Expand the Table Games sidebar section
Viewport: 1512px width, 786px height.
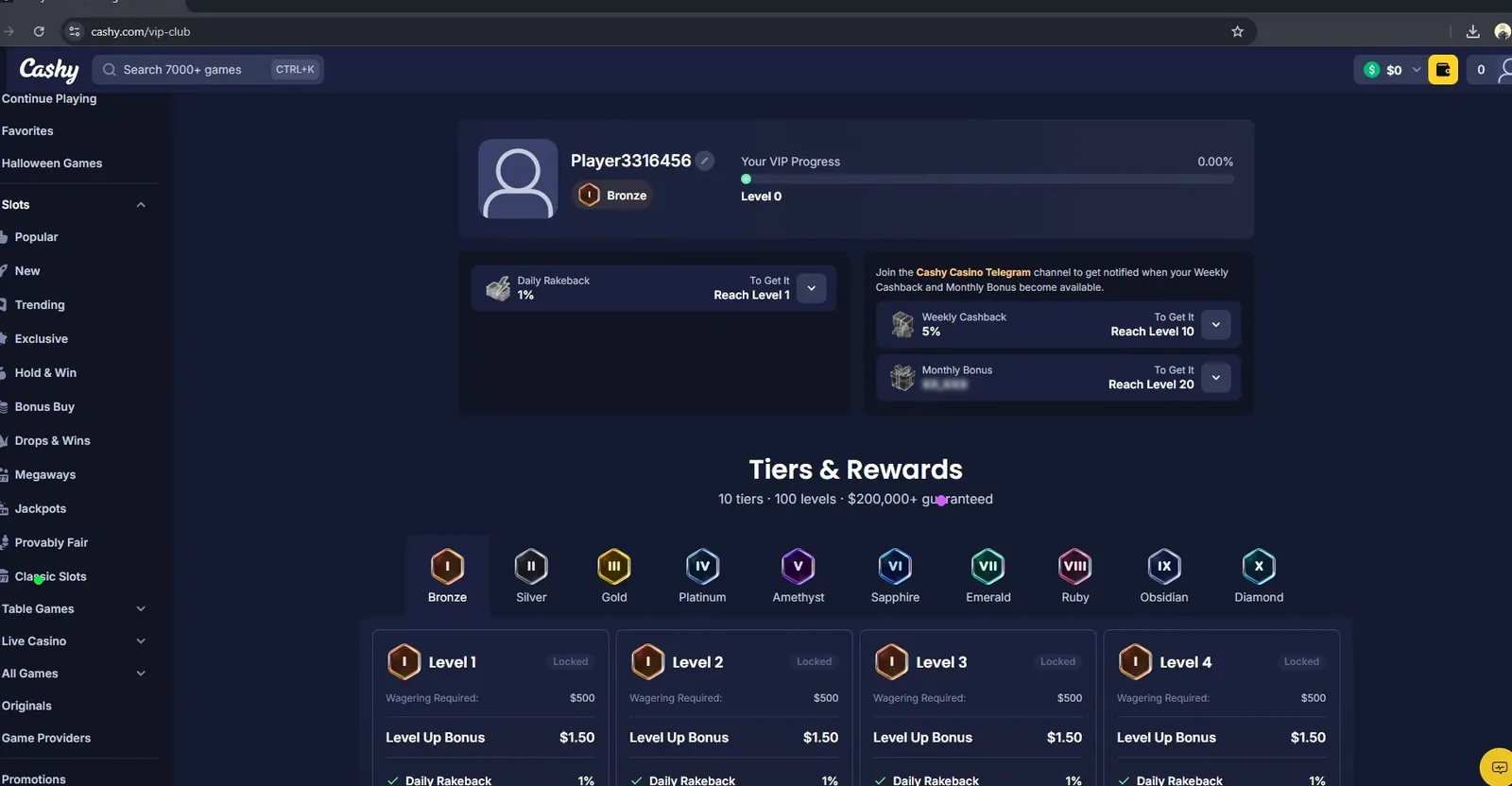tap(141, 609)
